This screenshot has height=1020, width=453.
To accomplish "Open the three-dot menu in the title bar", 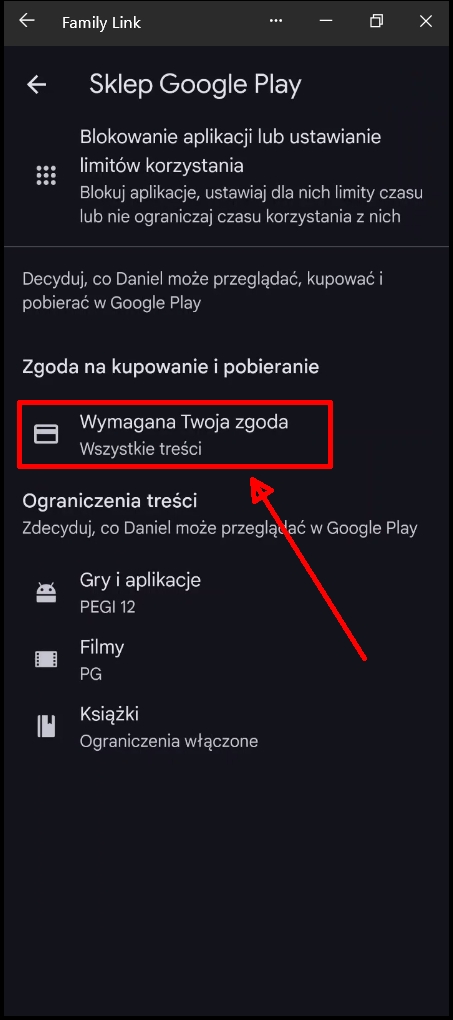I will pyautogui.click(x=276, y=21).
